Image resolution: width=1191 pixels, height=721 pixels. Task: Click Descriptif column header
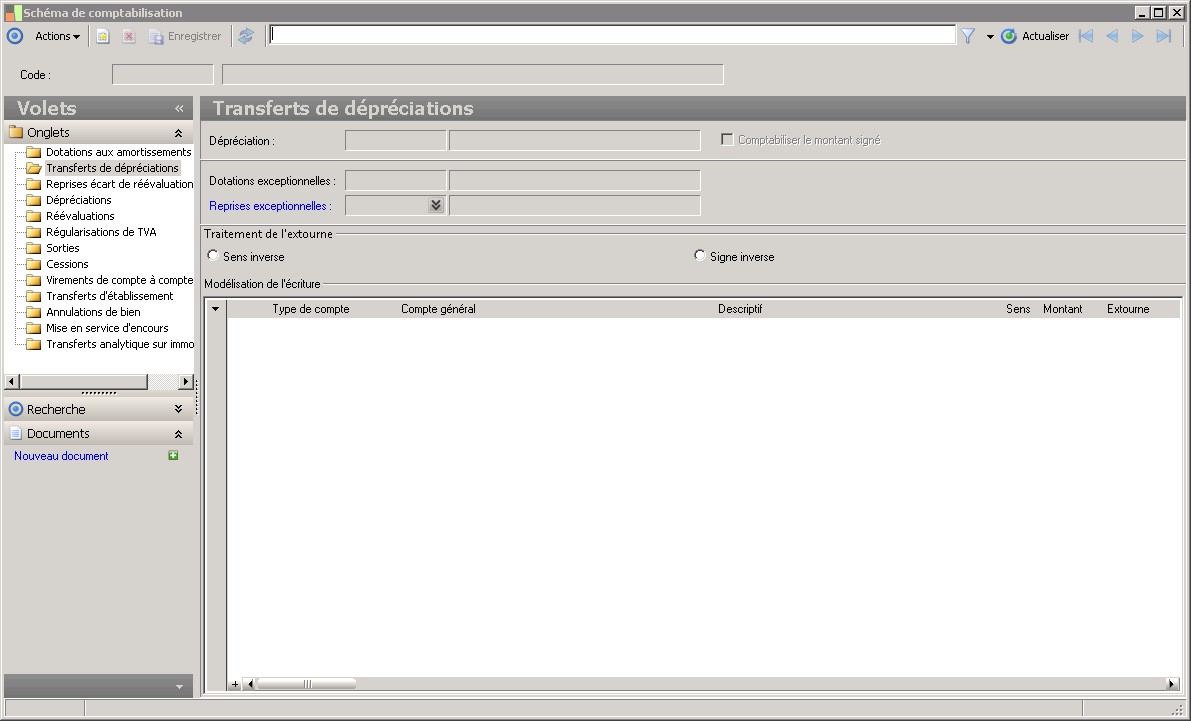(740, 309)
